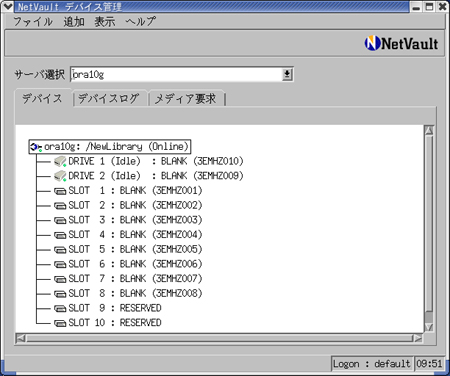Image resolution: width=450 pixels, height=376 pixels.
Task: Select the ora10g: /NewLibrary (Online) node
Action: (110, 147)
